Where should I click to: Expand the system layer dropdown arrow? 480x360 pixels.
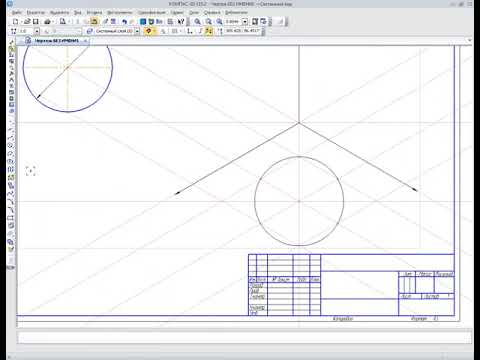coord(137,31)
